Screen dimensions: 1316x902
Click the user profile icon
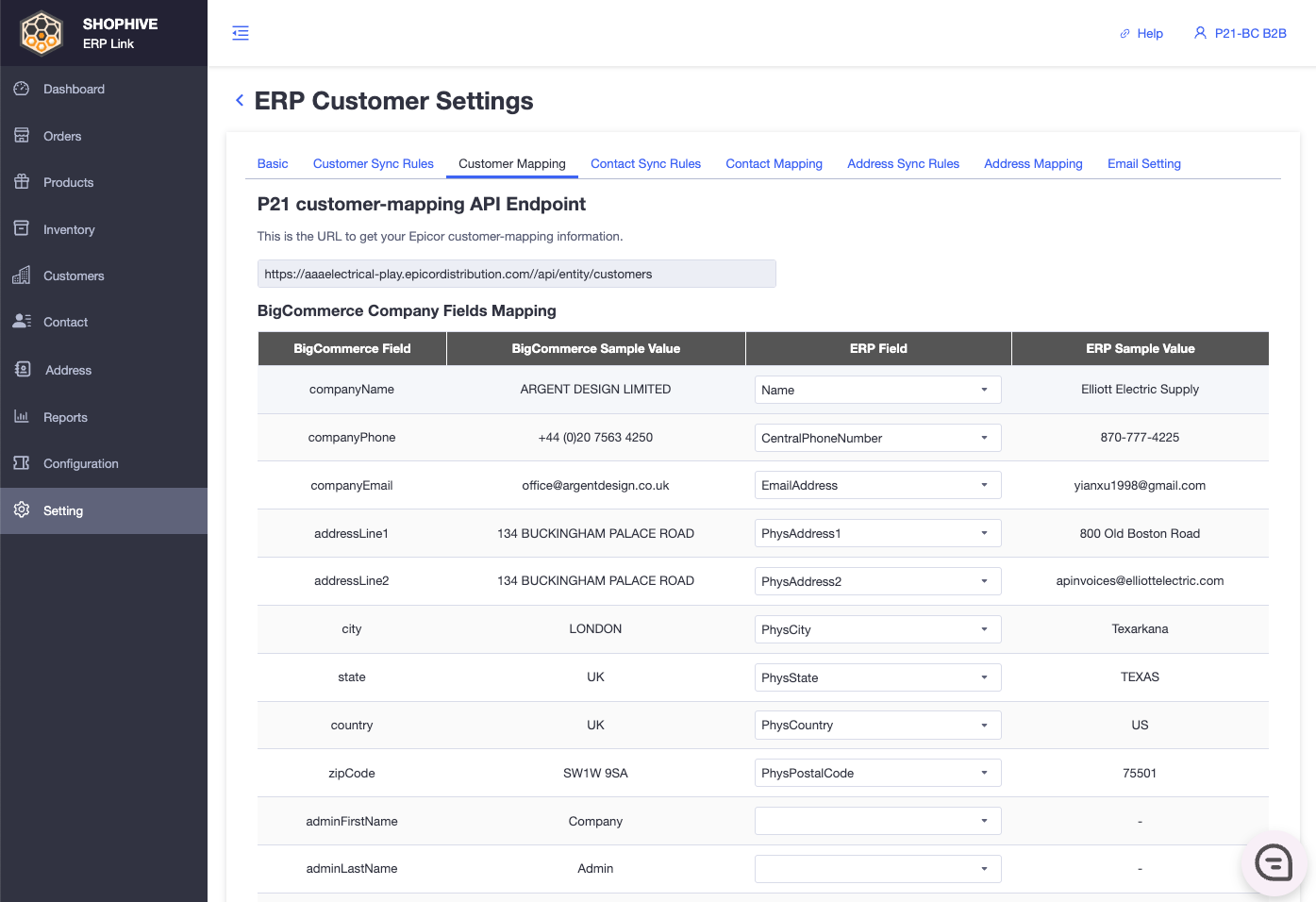point(1200,33)
